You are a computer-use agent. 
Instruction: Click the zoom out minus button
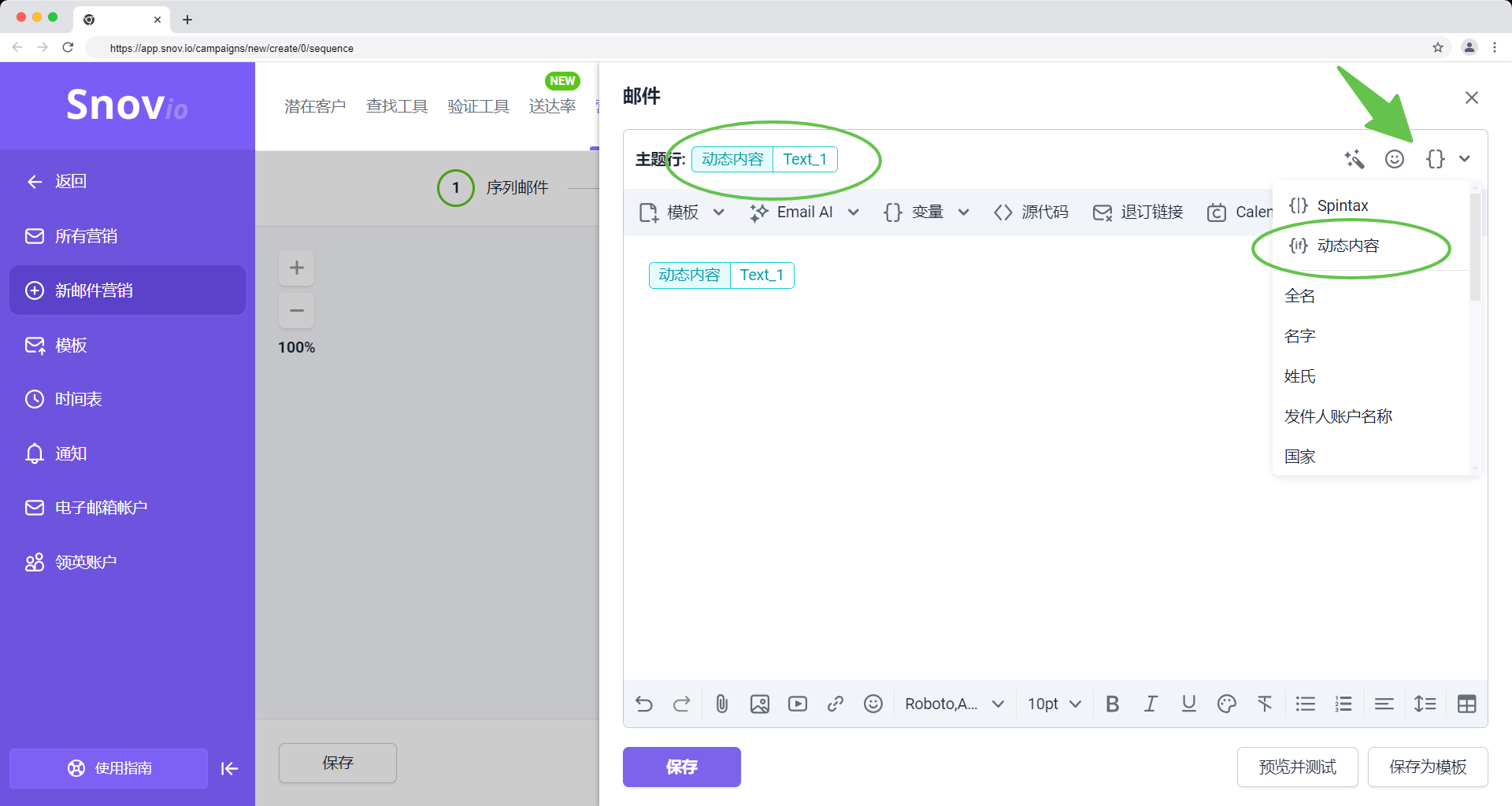point(296,310)
